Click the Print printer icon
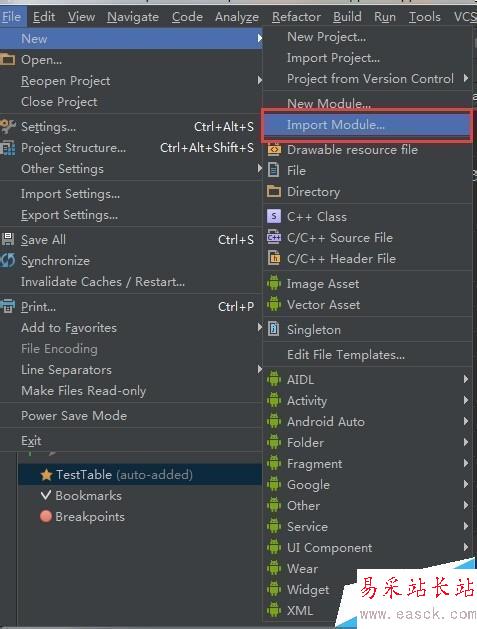The width and height of the screenshot is (477, 629). tap(8, 306)
